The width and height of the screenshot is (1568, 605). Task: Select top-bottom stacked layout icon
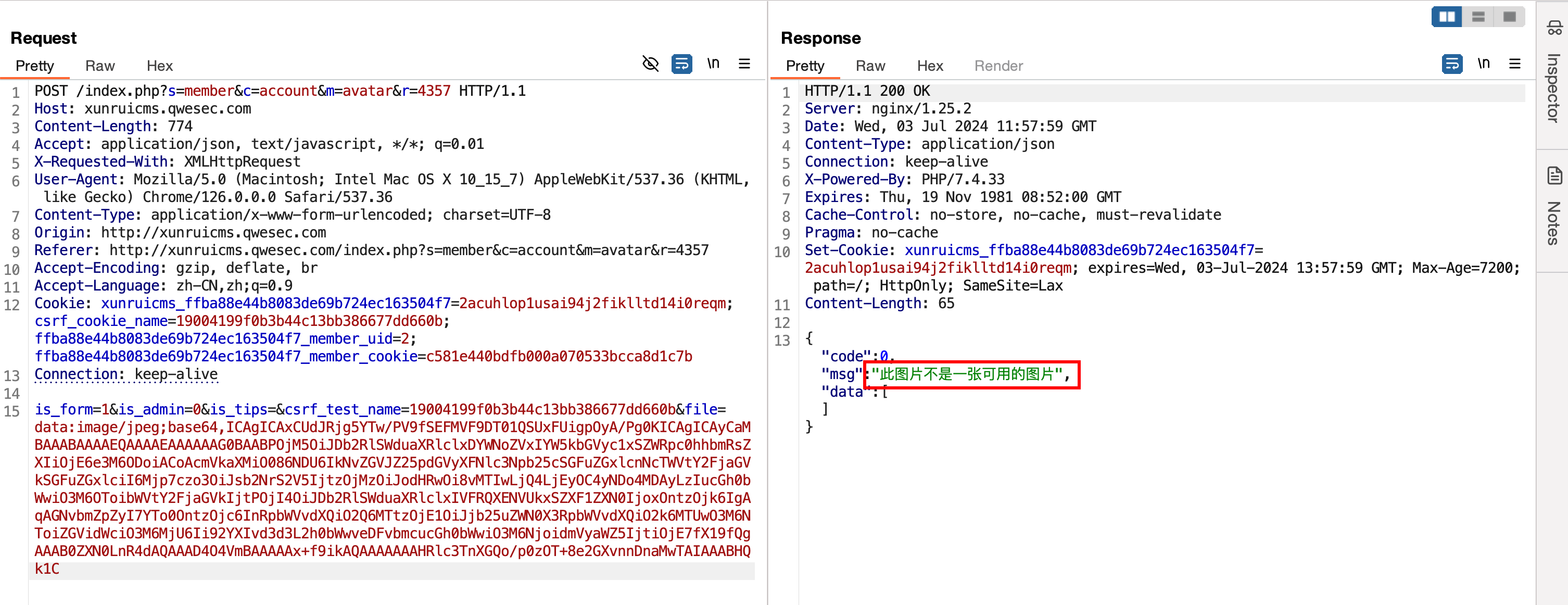point(1478,17)
